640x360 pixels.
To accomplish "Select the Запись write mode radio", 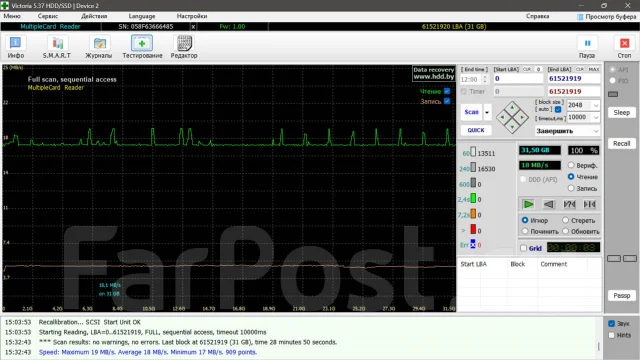I will 571,188.
